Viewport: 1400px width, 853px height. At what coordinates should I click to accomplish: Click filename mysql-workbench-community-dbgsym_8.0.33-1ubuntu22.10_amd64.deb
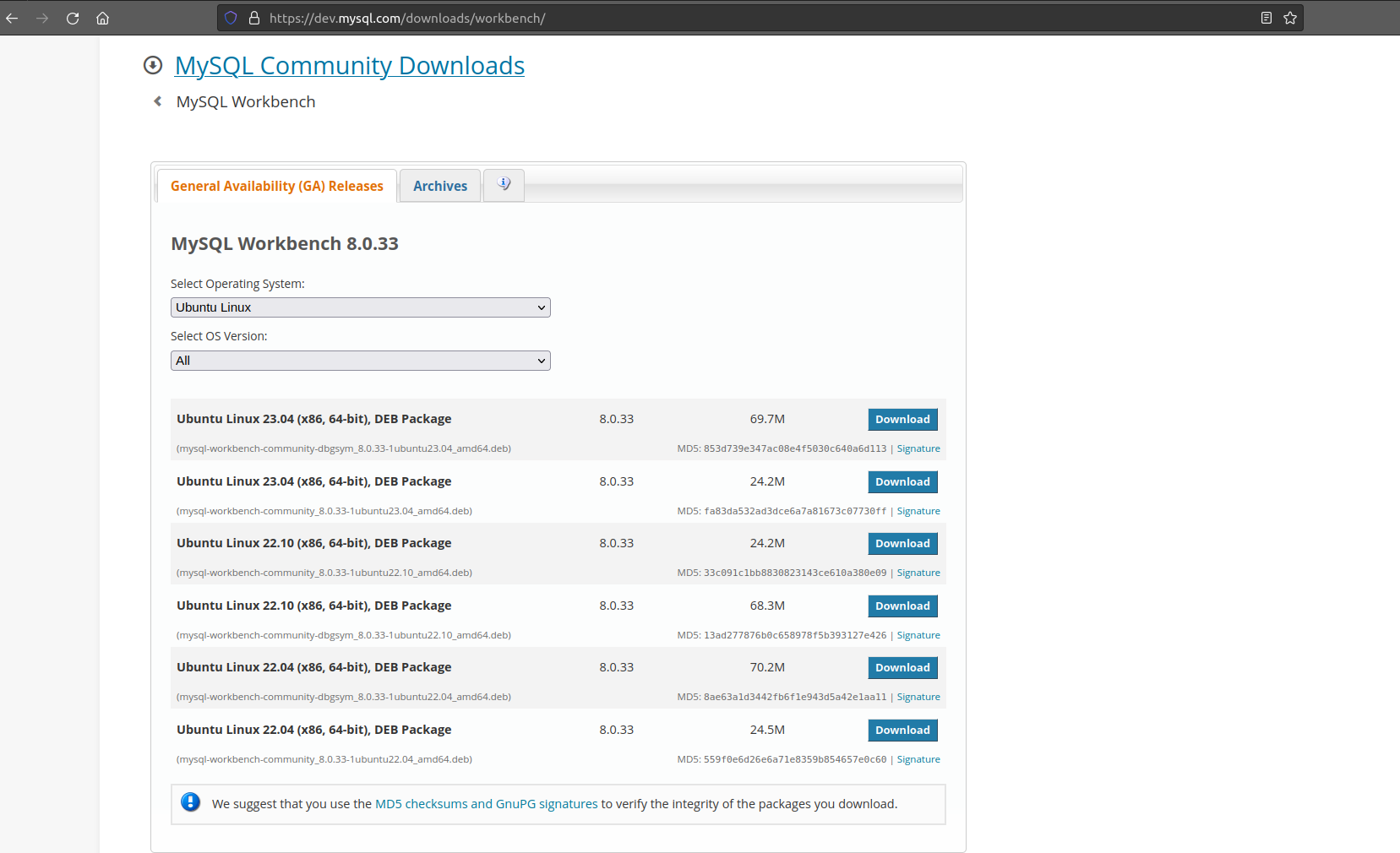pyautogui.click(x=344, y=635)
